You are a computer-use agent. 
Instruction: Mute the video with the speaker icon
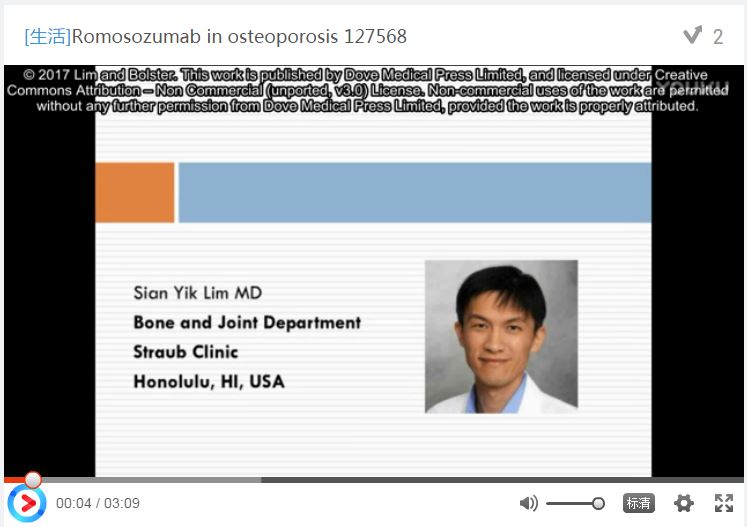click(528, 503)
